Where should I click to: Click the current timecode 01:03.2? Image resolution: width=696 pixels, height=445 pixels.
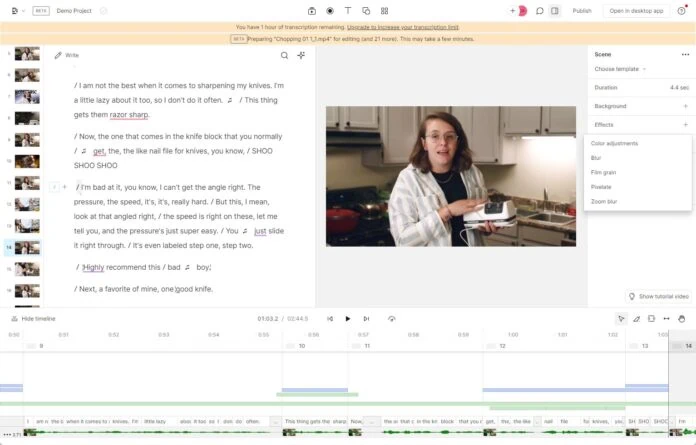268,319
